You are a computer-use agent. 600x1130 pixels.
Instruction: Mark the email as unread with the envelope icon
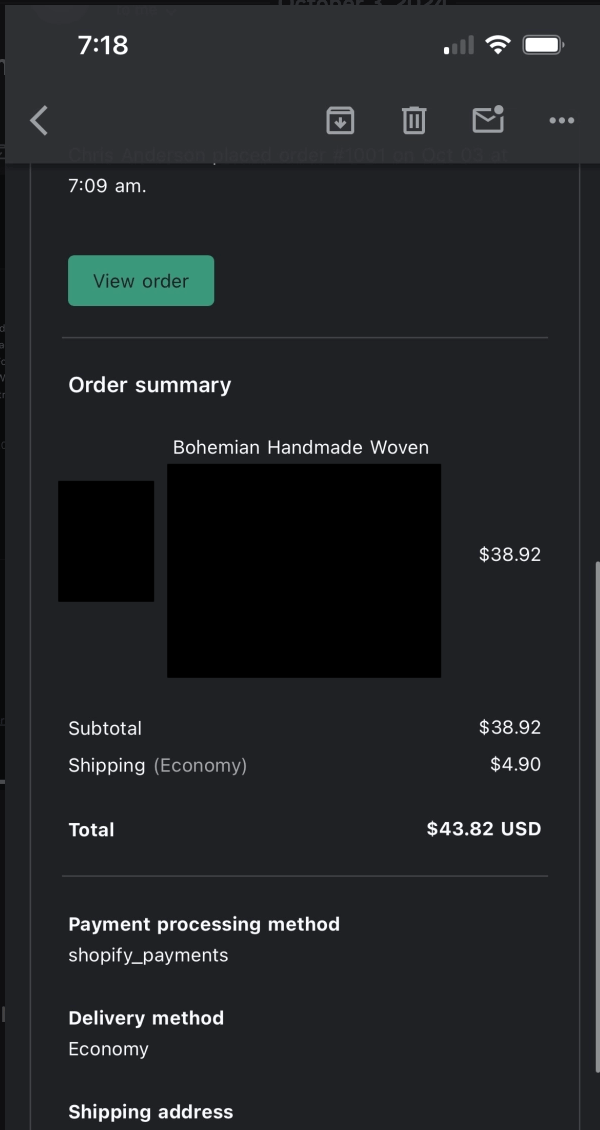pyautogui.click(x=488, y=120)
